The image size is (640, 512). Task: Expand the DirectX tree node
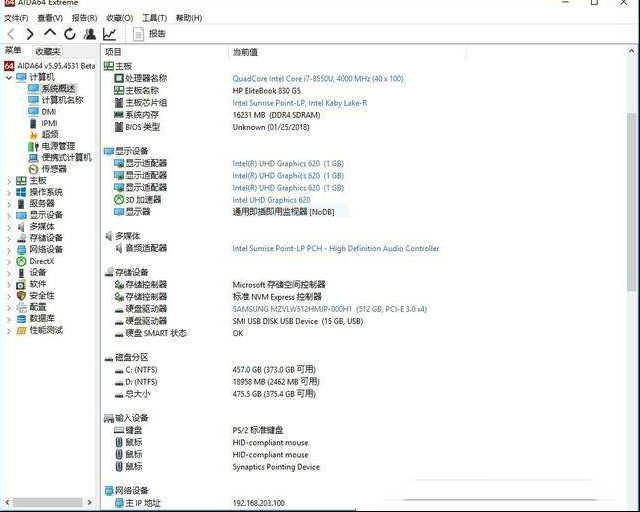click(x=9, y=261)
